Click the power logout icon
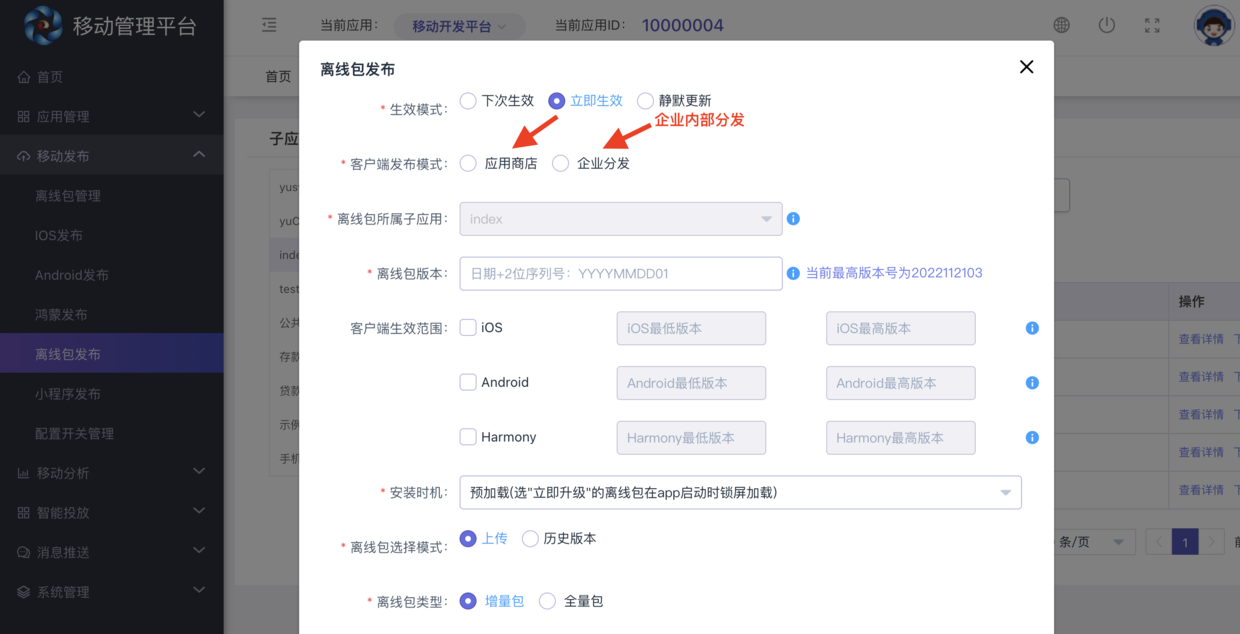 1107,25
